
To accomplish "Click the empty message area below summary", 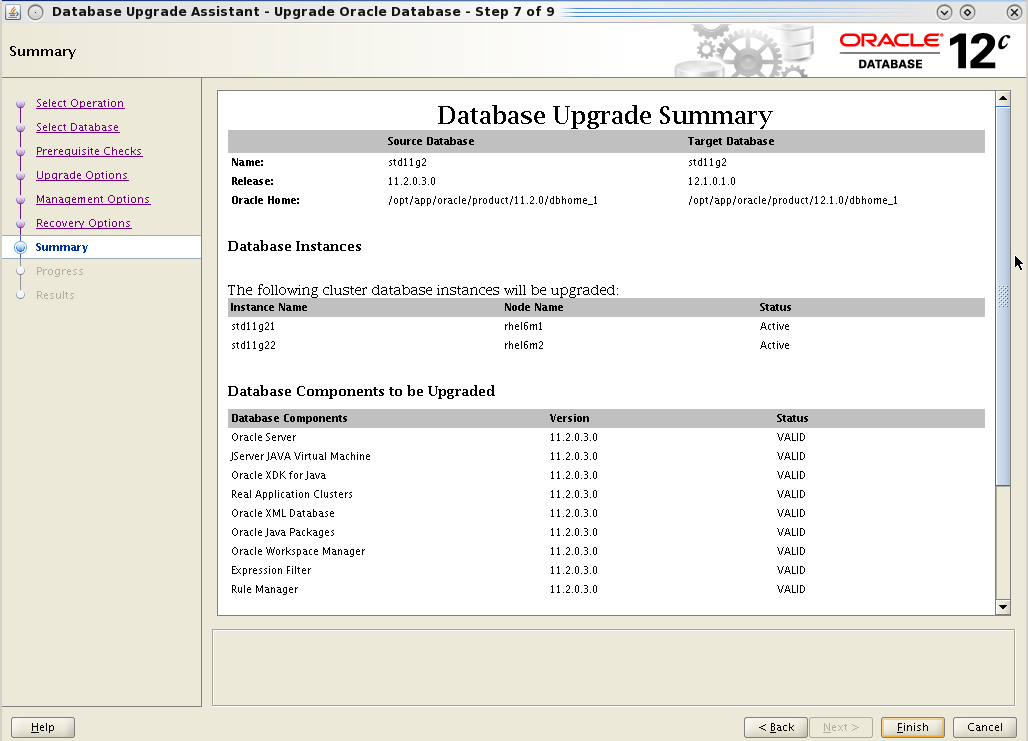I will 613,668.
